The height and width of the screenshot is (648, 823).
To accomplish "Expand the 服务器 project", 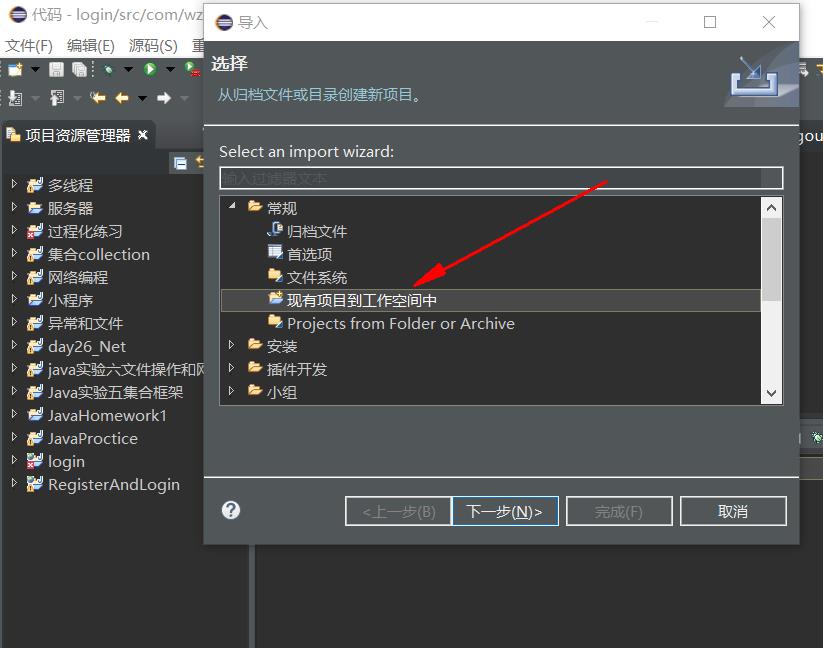I will [x=14, y=207].
